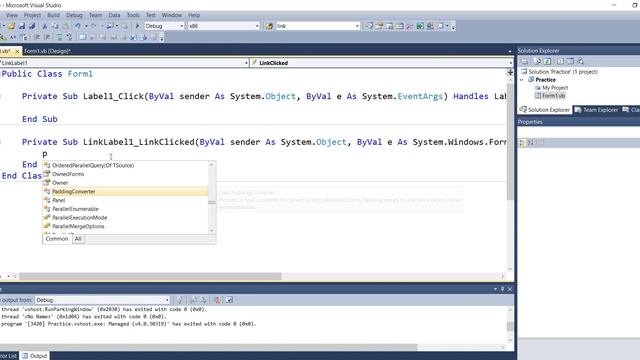Viewport: 640px width, 360px height.
Task: Go to next message in Output toolbar
Action: click(203, 300)
